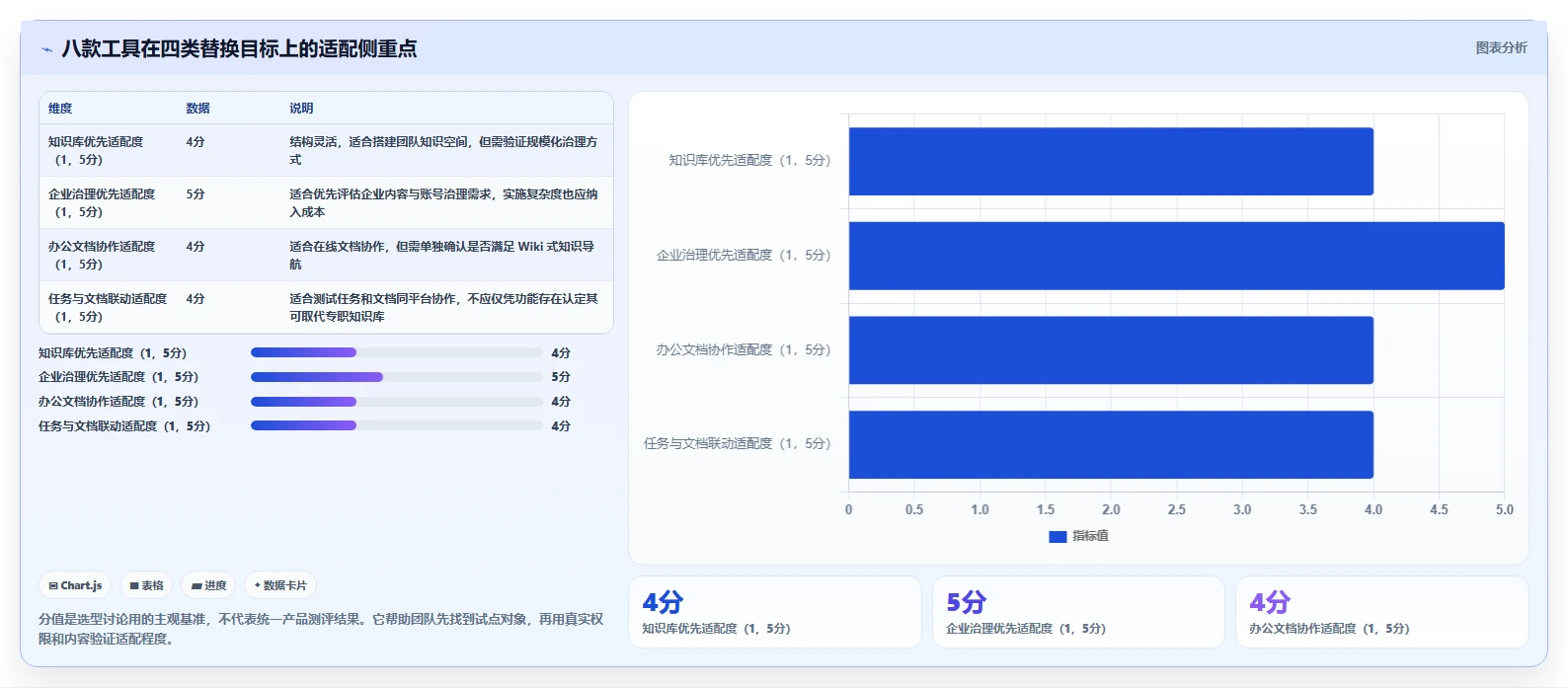This screenshot has width=1568, height=688.
Task: Click the title 八款工具在四类替换目标上的适配侧重点
Action: [x=239, y=48]
